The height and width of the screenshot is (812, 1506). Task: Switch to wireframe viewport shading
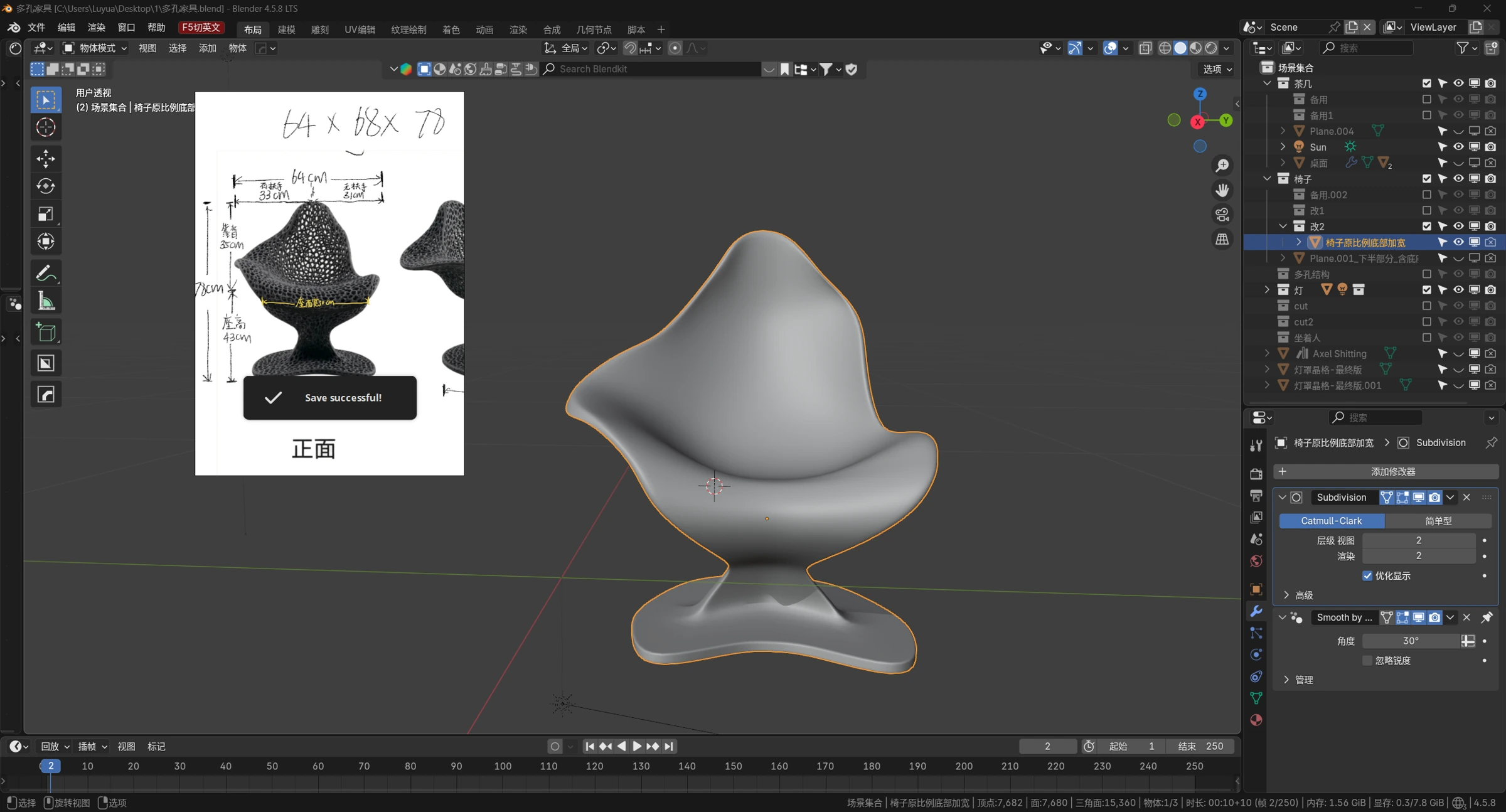point(1165,48)
